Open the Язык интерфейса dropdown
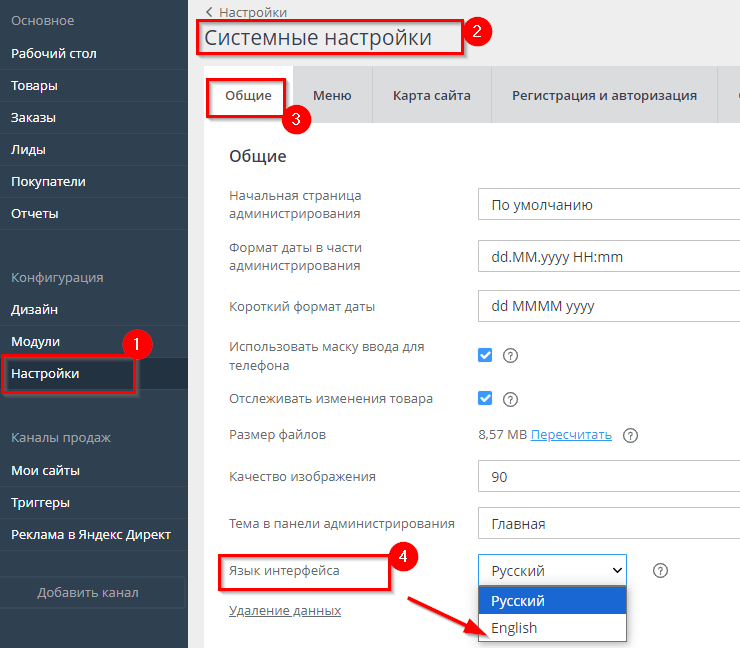740x648 pixels. 552,570
